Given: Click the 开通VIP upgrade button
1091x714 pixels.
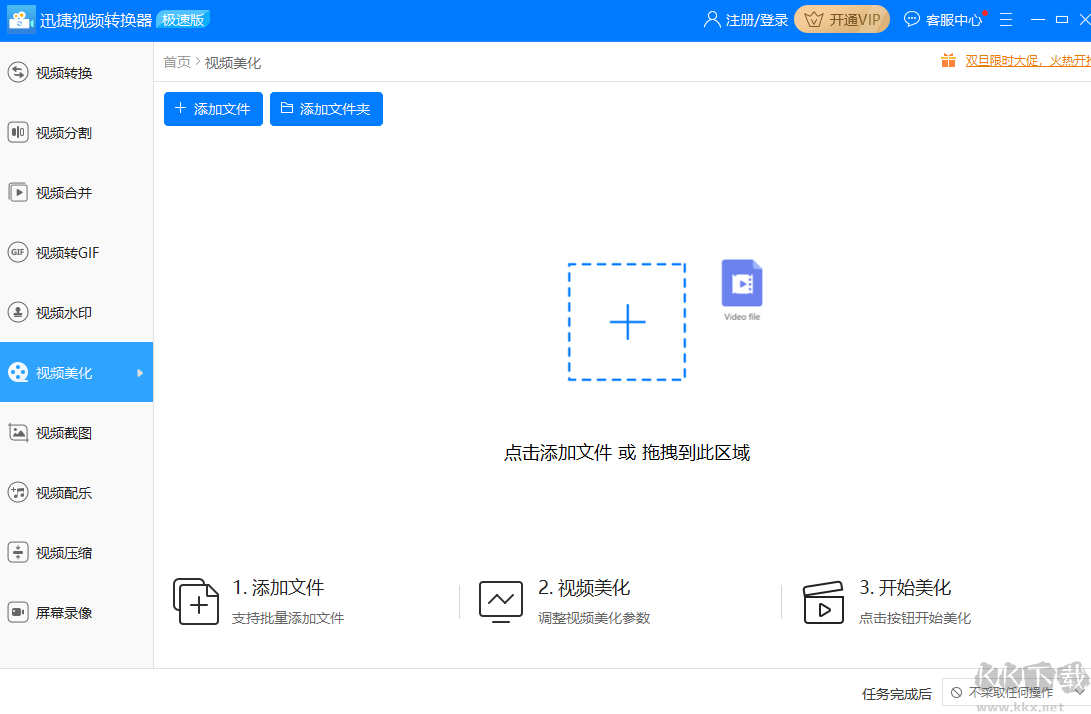Looking at the screenshot, I should 841,19.
